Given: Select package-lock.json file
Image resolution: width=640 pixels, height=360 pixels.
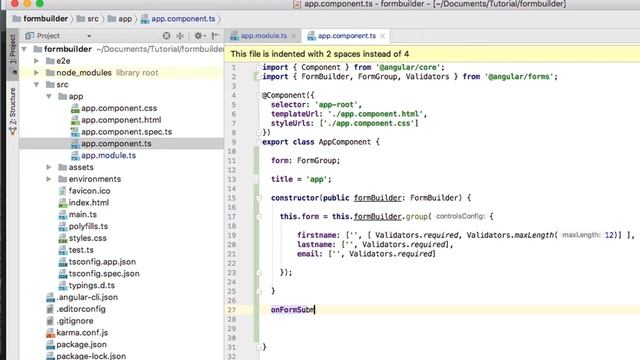Looking at the screenshot, I should tap(91, 356).
